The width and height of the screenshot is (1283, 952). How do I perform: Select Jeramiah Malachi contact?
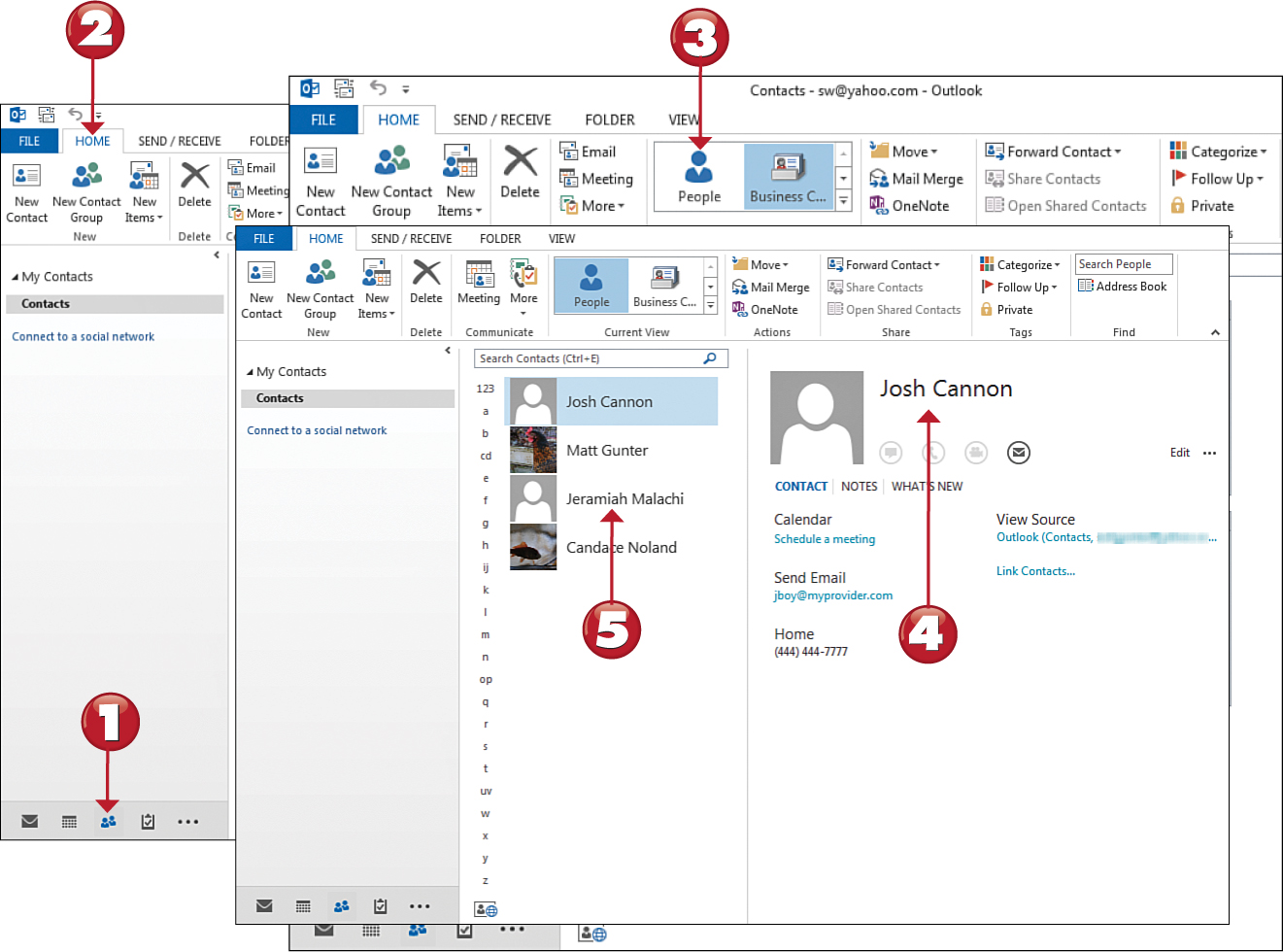pyautogui.click(x=612, y=498)
